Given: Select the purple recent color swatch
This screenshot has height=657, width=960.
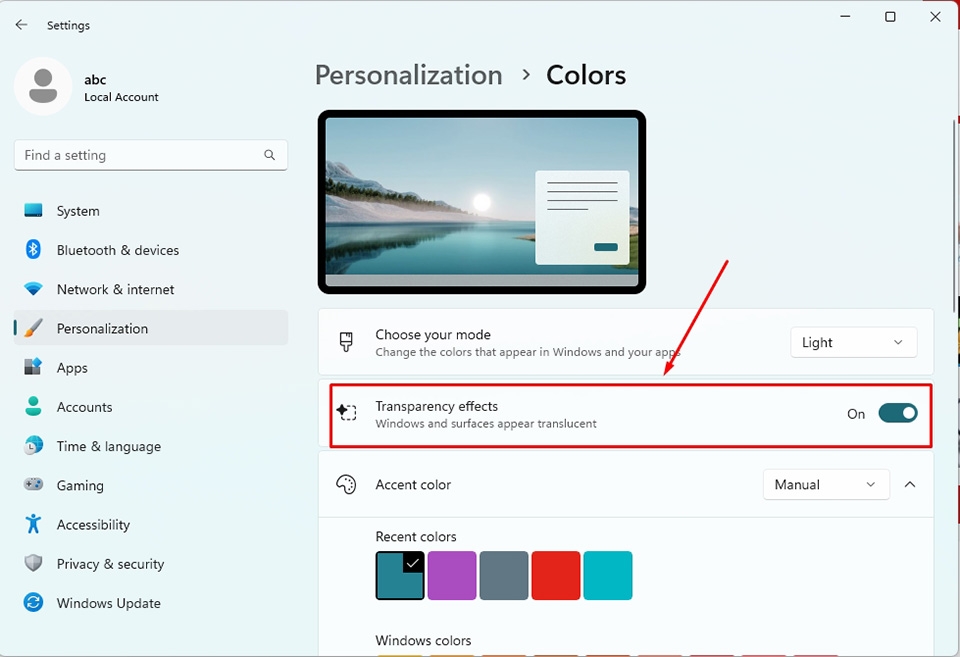Looking at the screenshot, I should point(452,575).
